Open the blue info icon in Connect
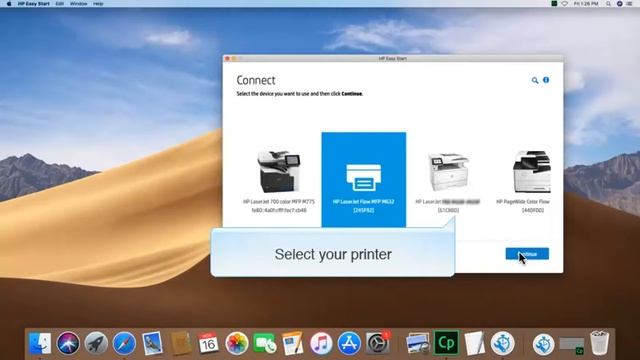 click(546, 80)
